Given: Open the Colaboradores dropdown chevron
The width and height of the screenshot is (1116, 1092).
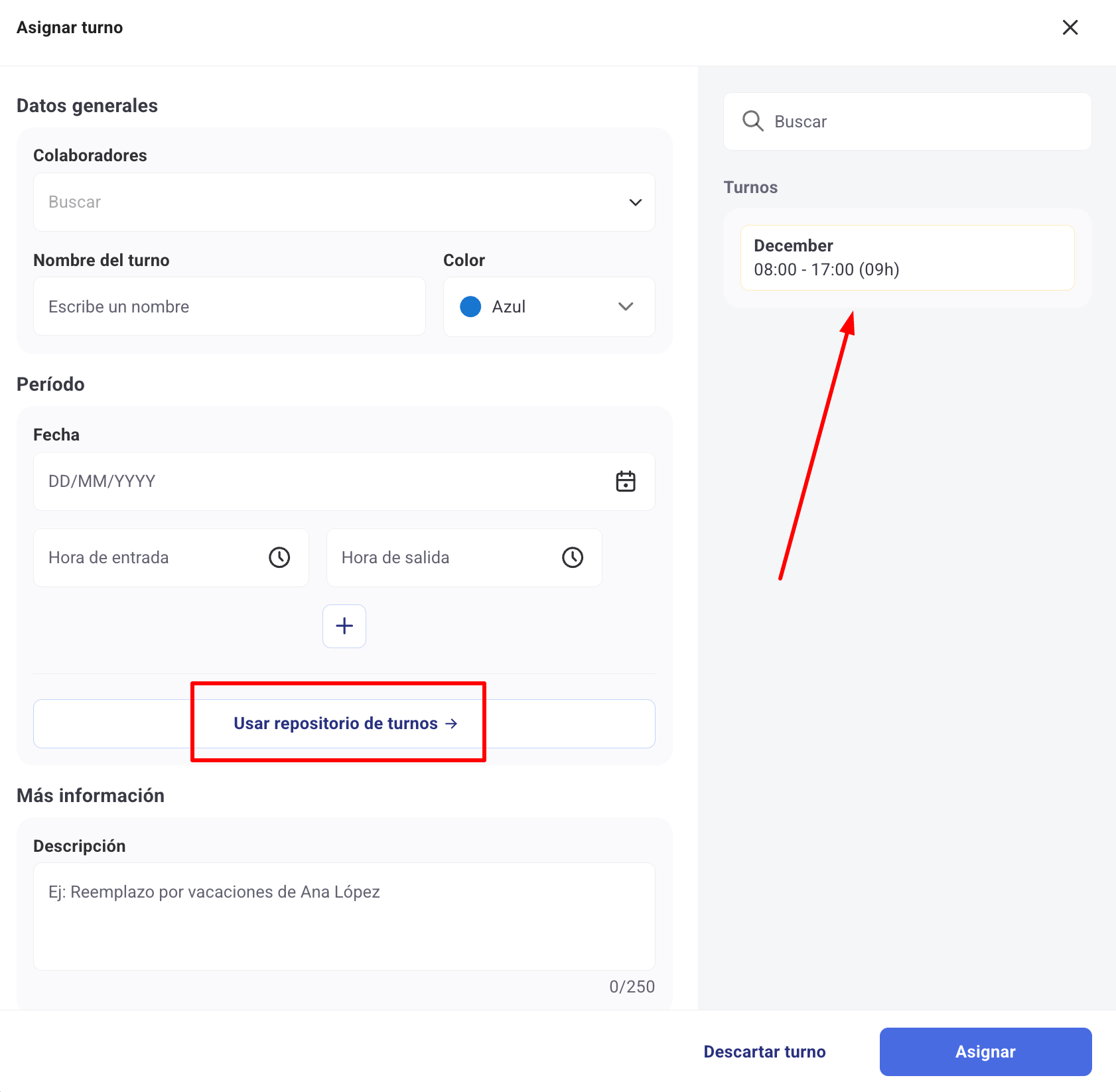Looking at the screenshot, I should pos(635,202).
